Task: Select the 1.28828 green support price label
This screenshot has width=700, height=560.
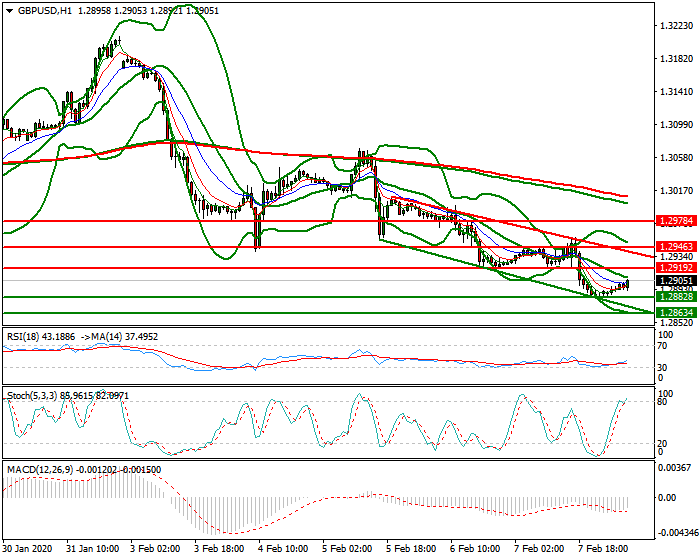Action: (675, 297)
